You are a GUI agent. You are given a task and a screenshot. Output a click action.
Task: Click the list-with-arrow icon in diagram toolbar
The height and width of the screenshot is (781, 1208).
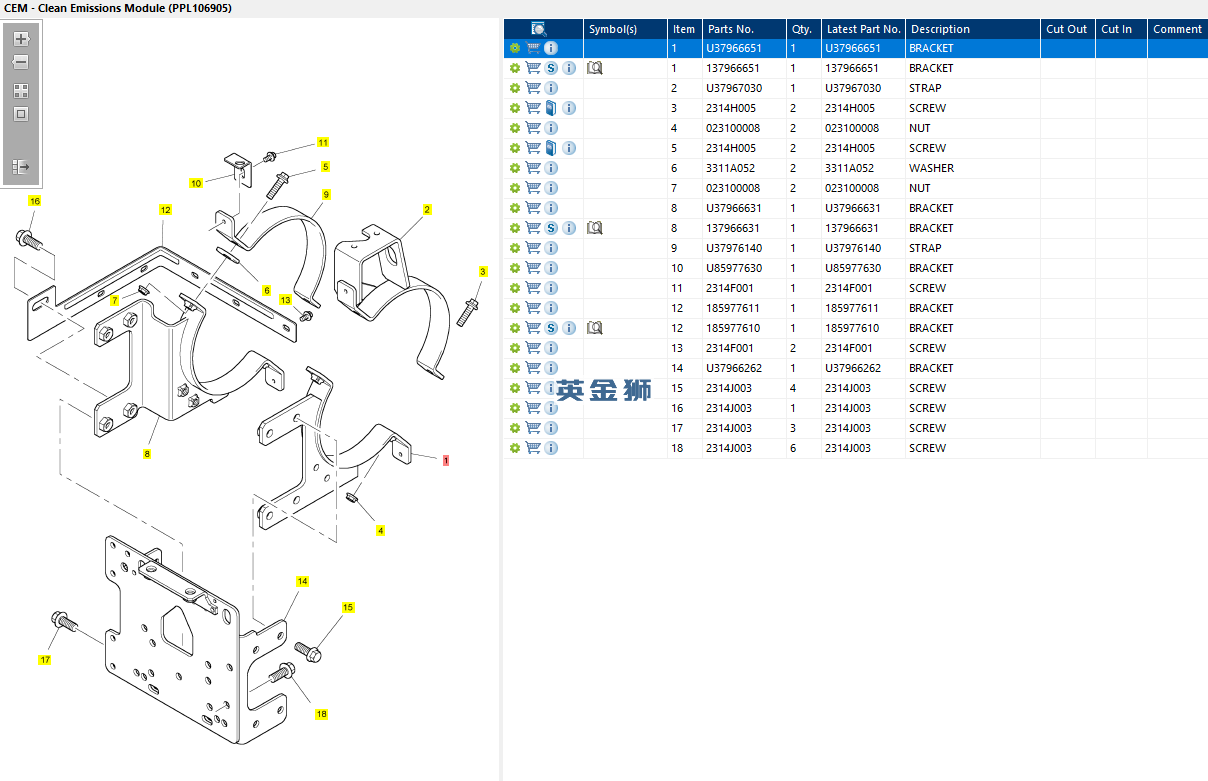(x=20, y=167)
